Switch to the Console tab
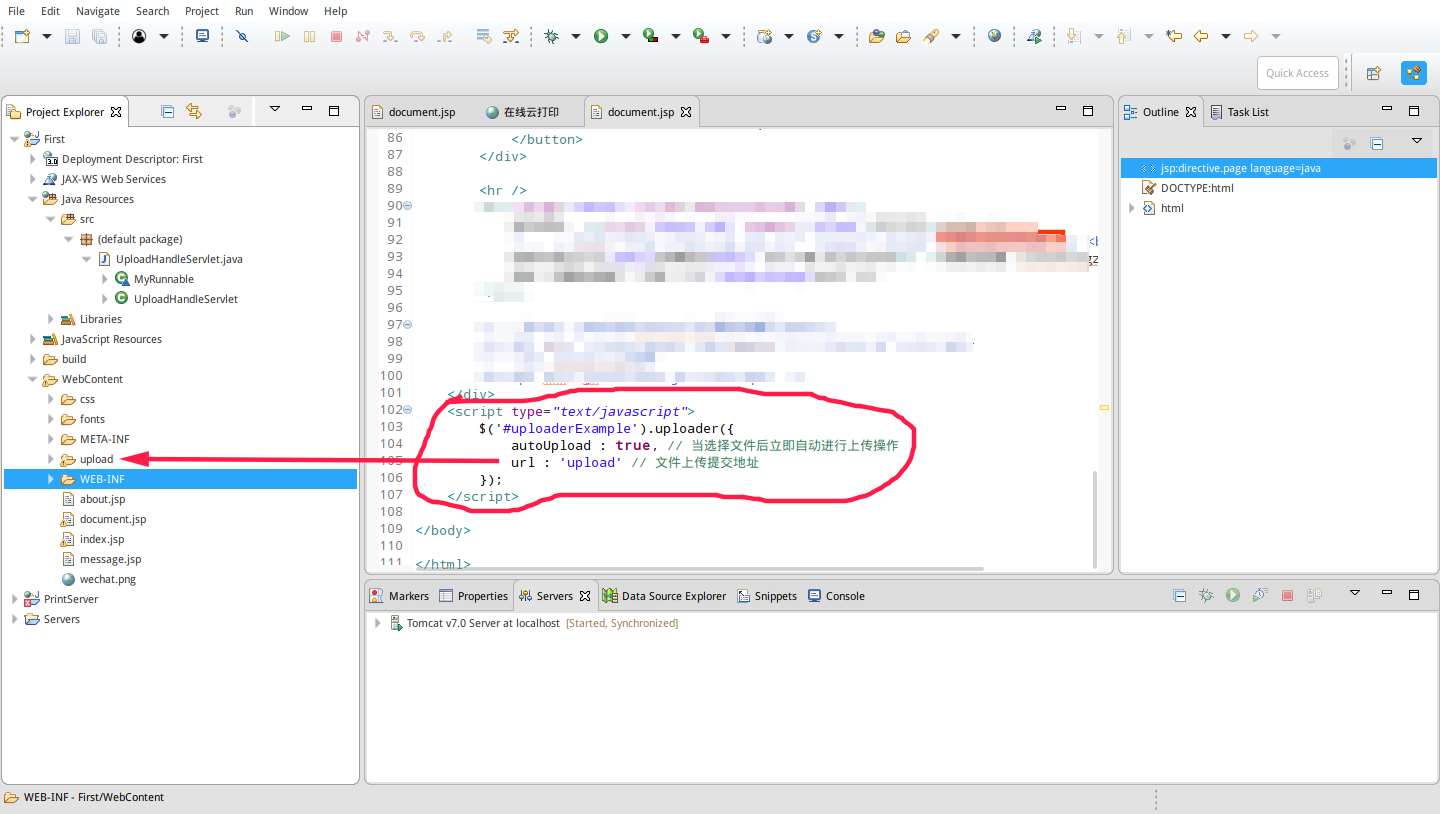The width and height of the screenshot is (1440, 814). point(836,596)
